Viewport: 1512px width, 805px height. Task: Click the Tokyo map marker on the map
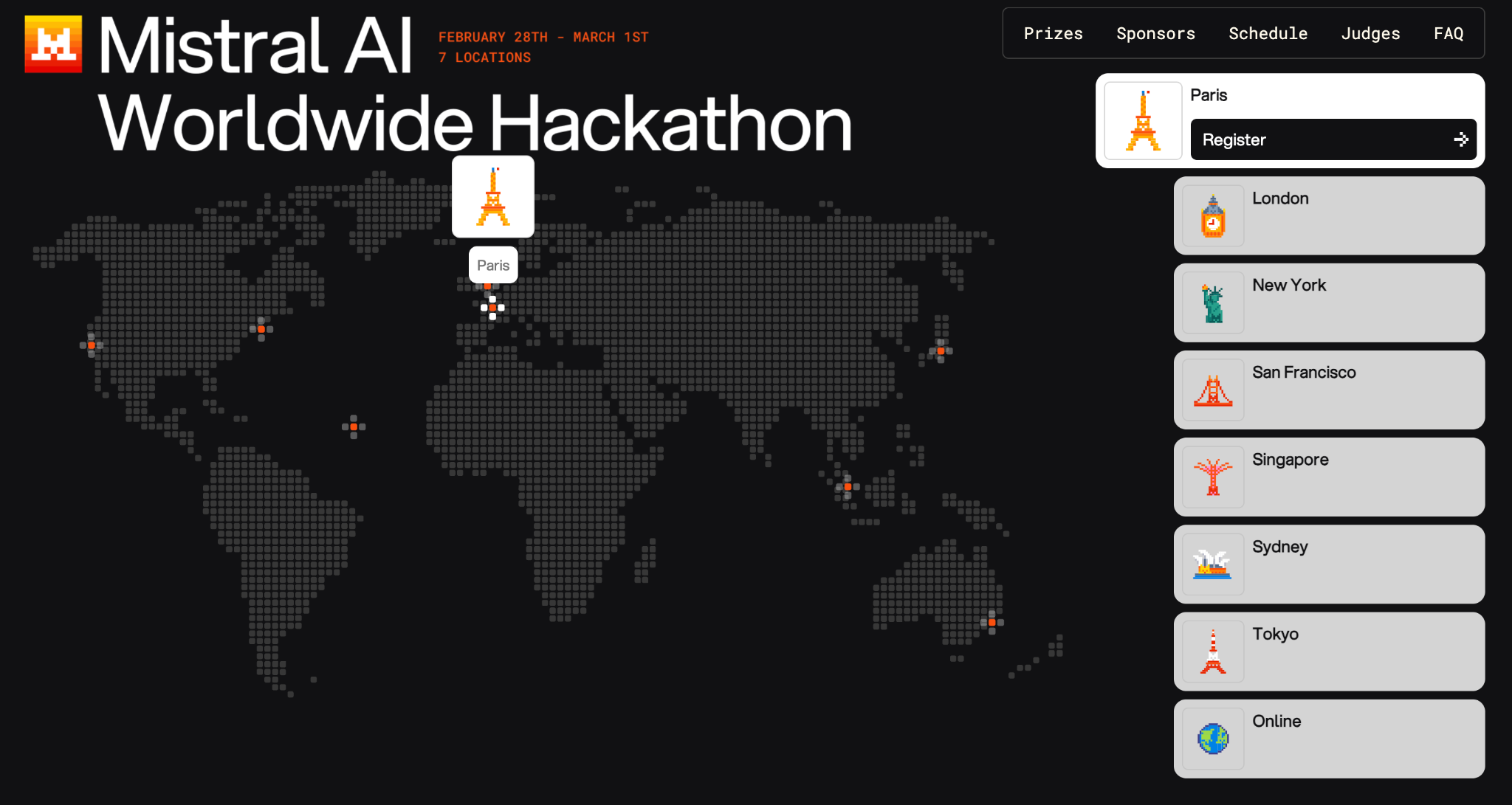click(940, 352)
